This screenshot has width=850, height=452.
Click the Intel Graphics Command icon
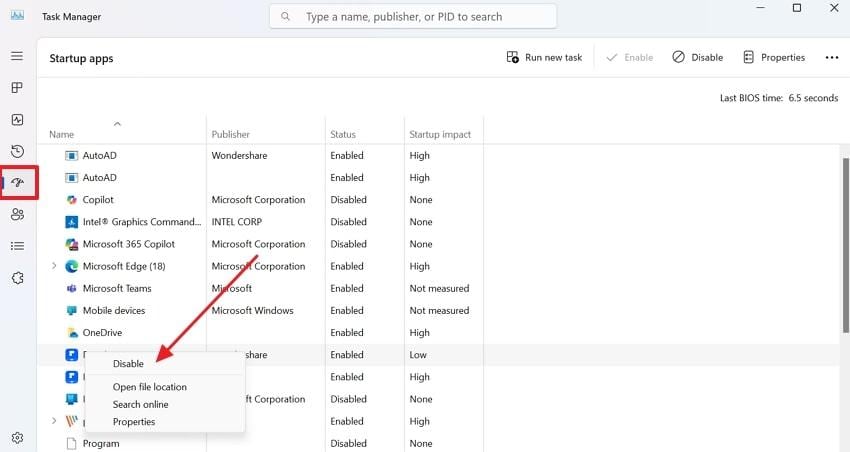71,222
